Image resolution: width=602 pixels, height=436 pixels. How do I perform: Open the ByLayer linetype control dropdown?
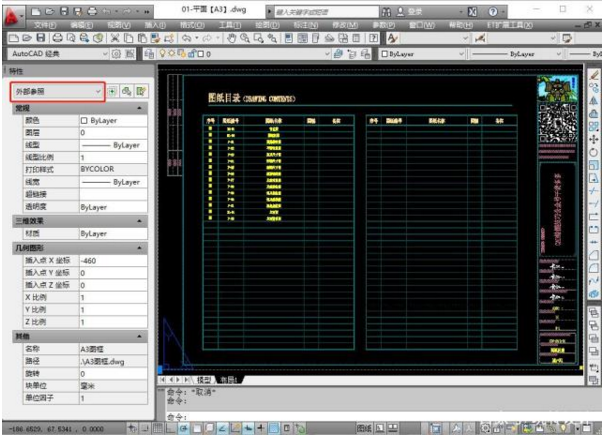coord(516,54)
